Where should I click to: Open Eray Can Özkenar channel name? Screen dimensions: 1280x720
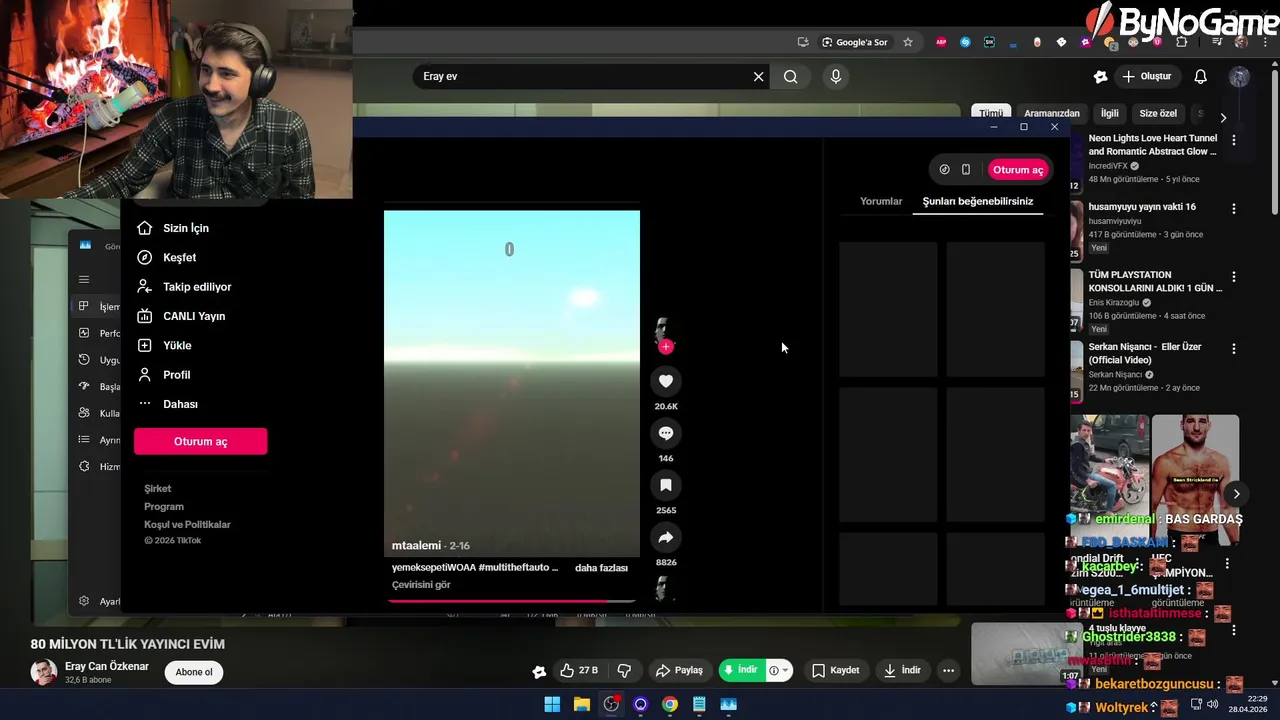(x=107, y=666)
